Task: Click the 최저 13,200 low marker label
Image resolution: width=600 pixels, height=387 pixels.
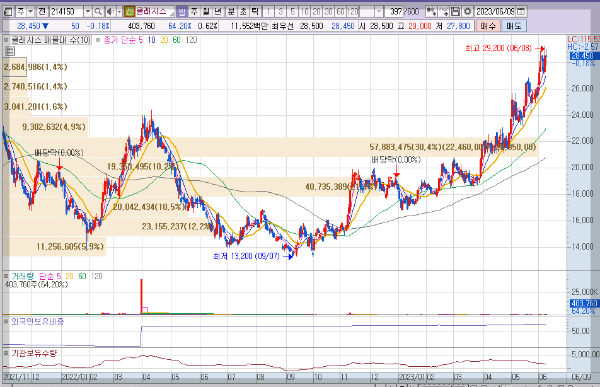Action: tap(246, 256)
